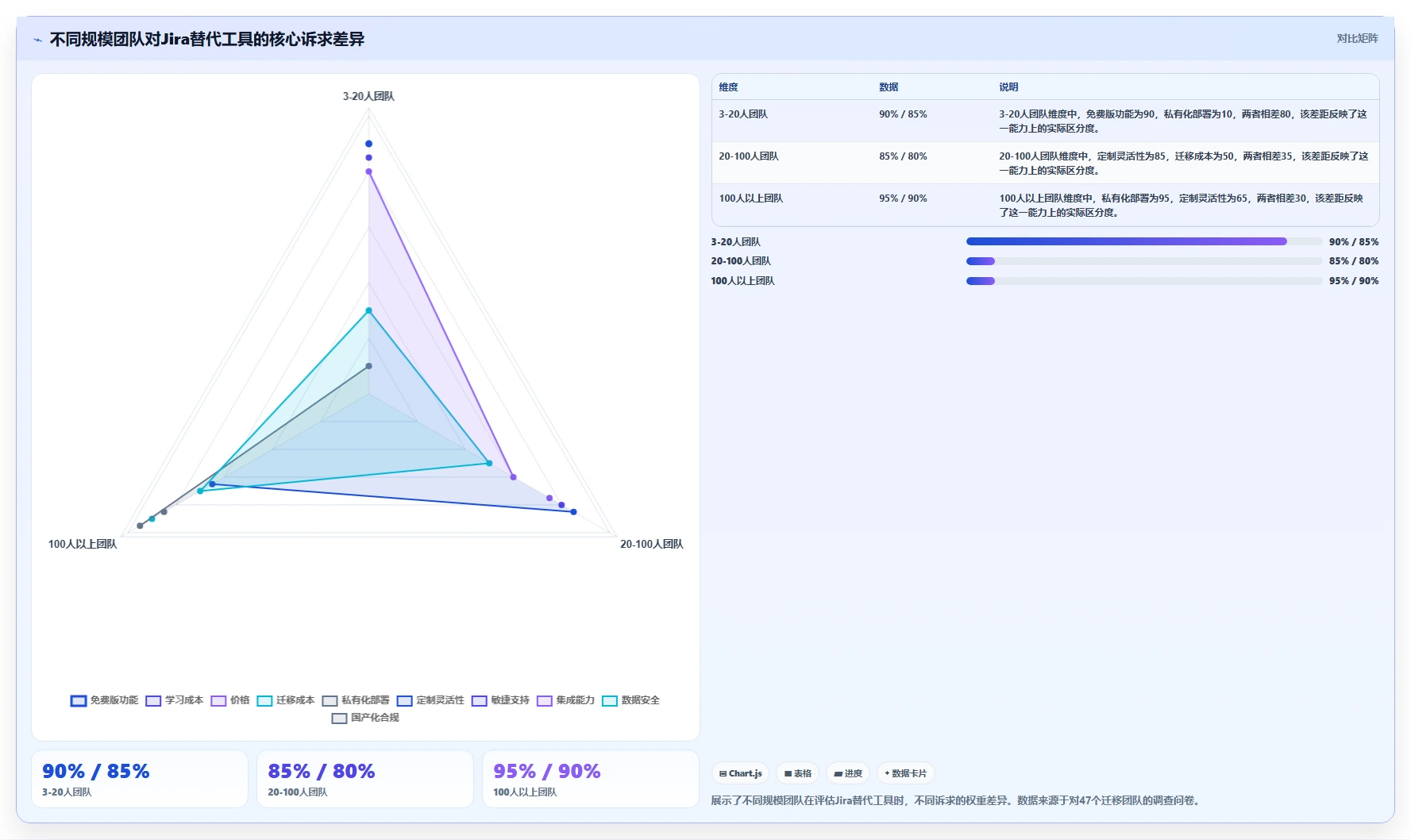1411x840 pixels.
Task: Click the 100人以上团队 radar axis label
Action: (83, 544)
